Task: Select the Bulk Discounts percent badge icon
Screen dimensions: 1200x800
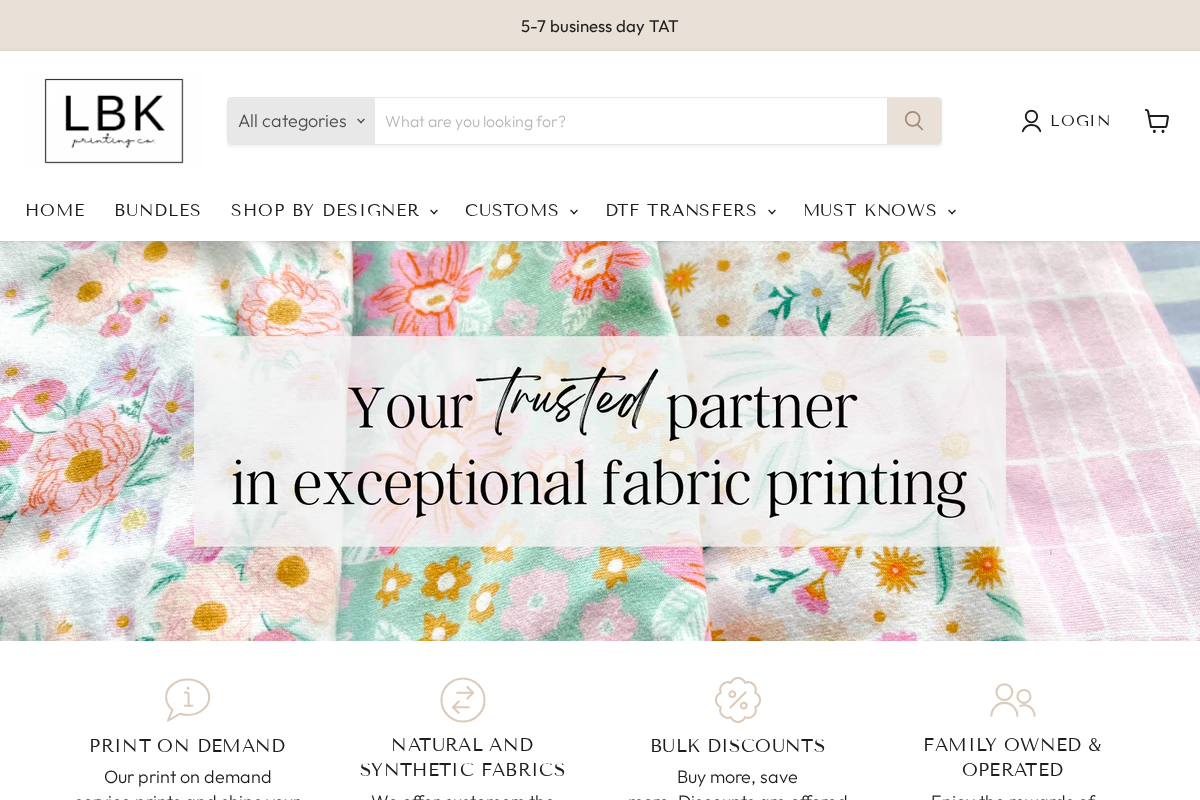Action: point(737,700)
